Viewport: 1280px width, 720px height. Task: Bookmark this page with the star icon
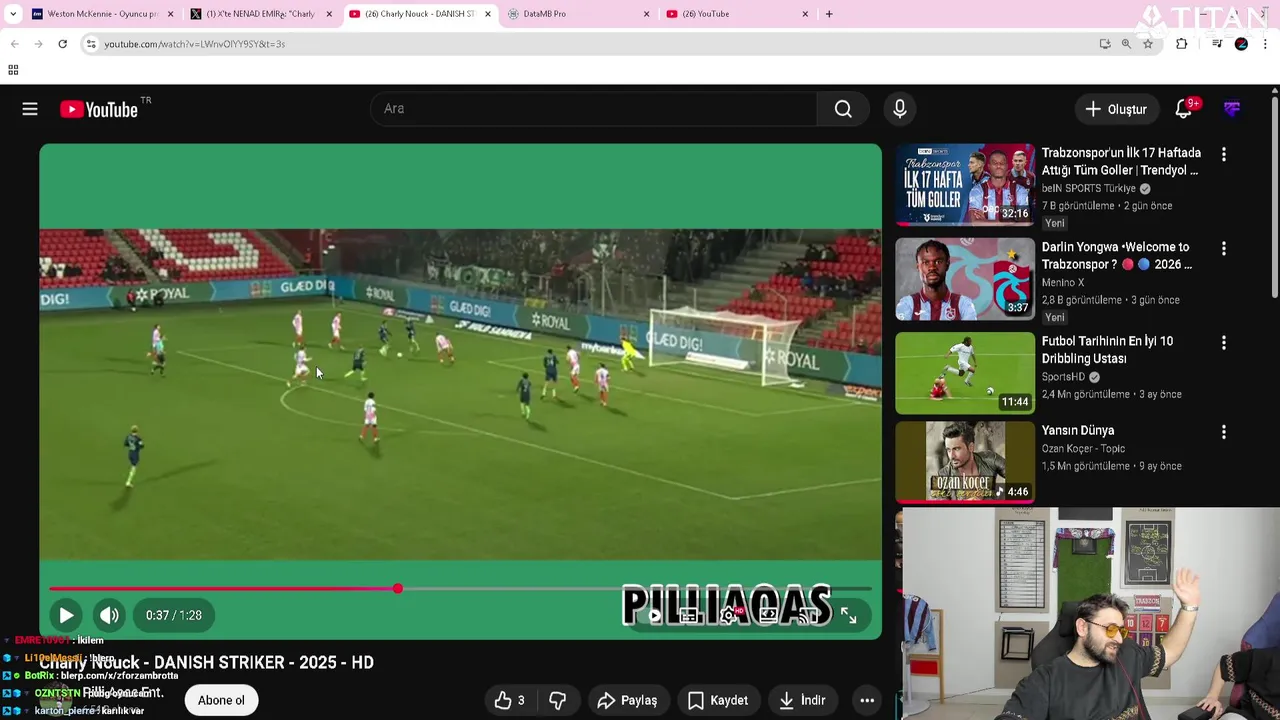click(1148, 44)
